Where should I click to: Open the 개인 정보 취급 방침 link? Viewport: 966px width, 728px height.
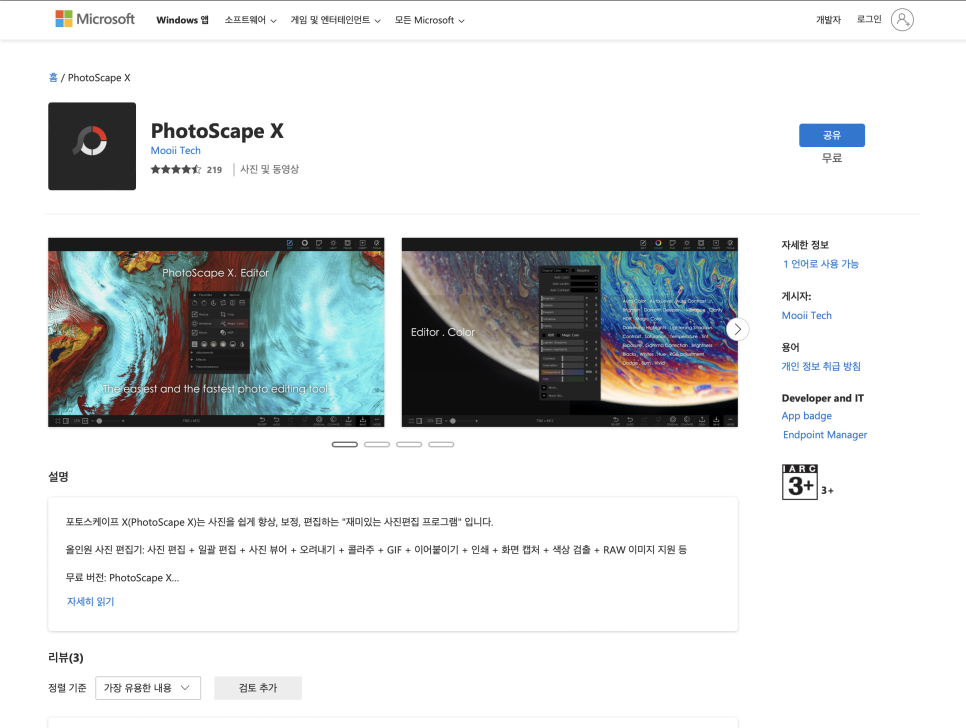tap(821, 366)
